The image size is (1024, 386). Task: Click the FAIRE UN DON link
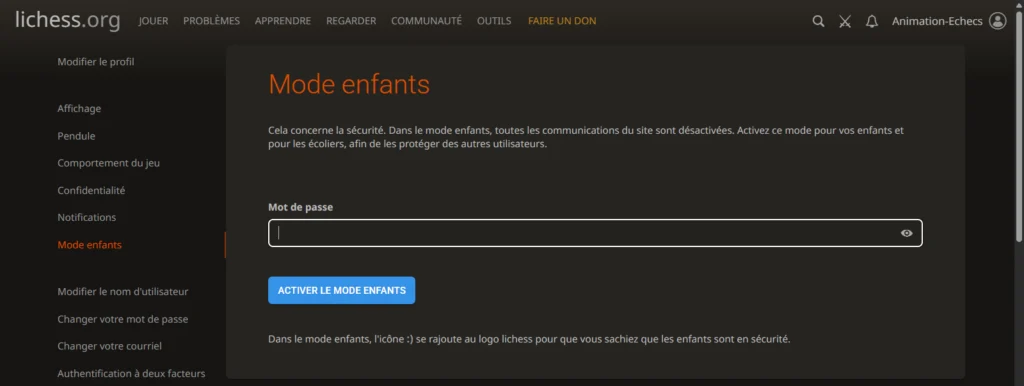click(562, 21)
